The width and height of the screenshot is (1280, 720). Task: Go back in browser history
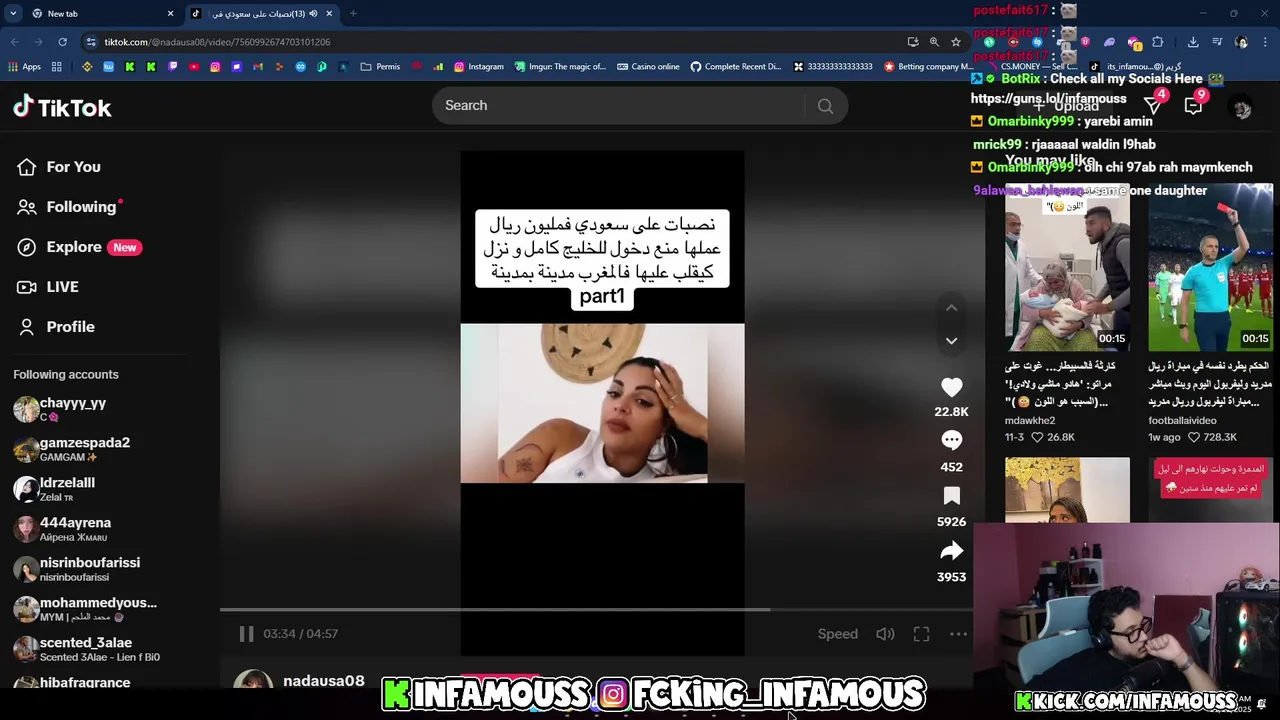click(14, 42)
